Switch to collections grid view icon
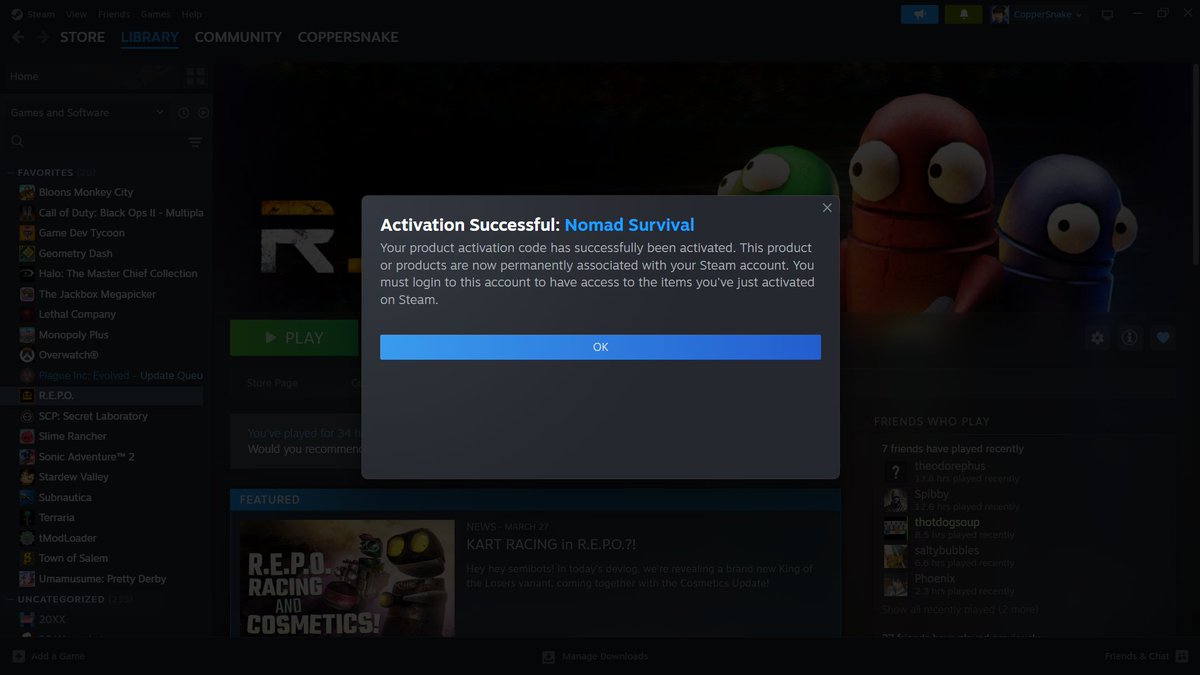 [195, 76]
